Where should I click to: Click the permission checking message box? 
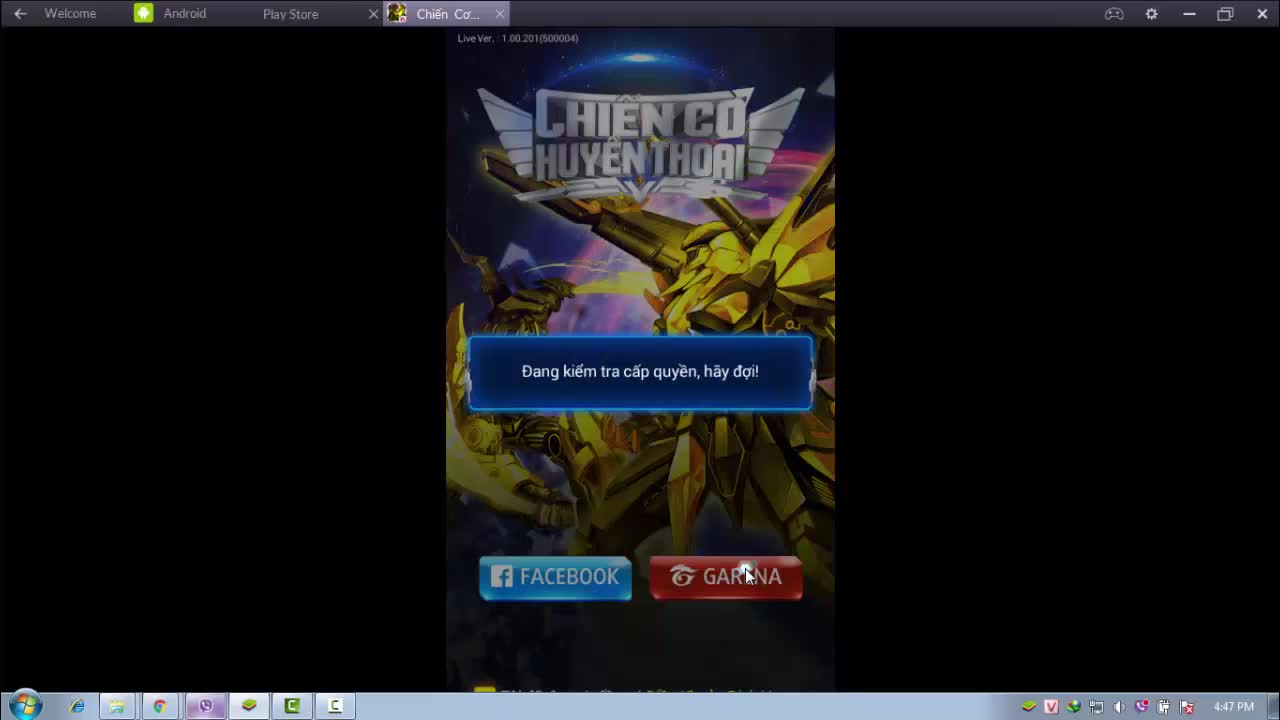tap(640, 372)
